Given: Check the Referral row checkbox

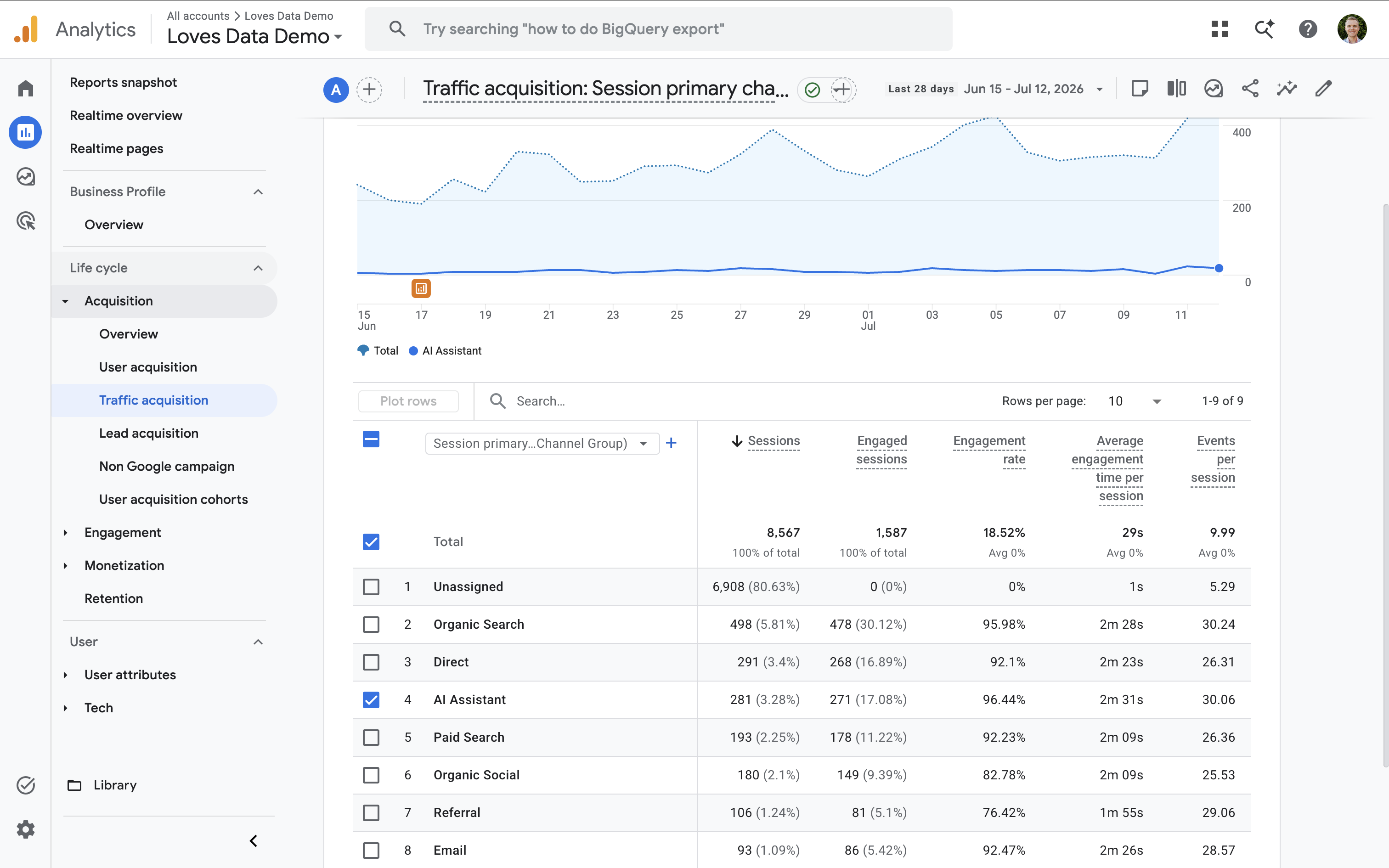Looking at the screenshot, I should coord(371,812).
